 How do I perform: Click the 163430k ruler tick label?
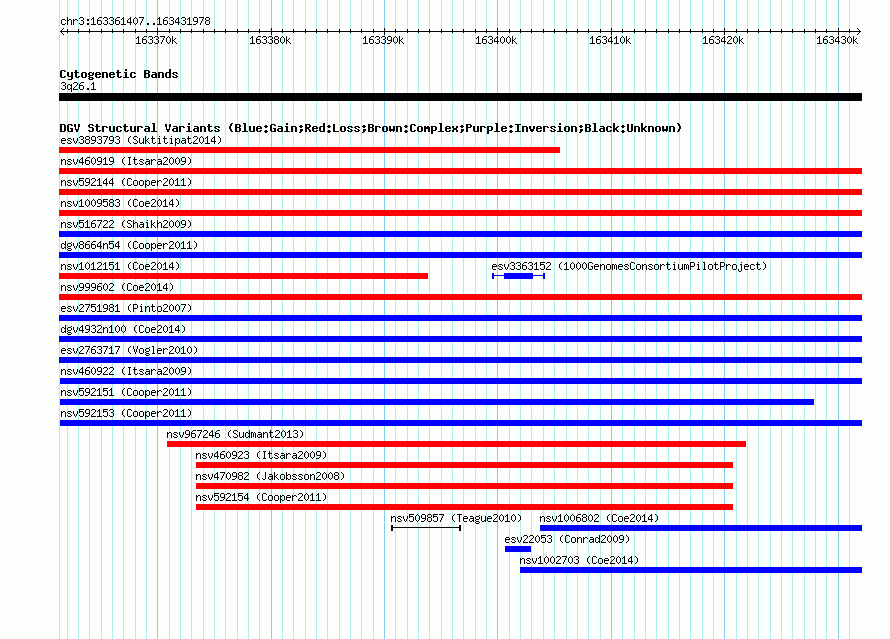tap(837, 41)
